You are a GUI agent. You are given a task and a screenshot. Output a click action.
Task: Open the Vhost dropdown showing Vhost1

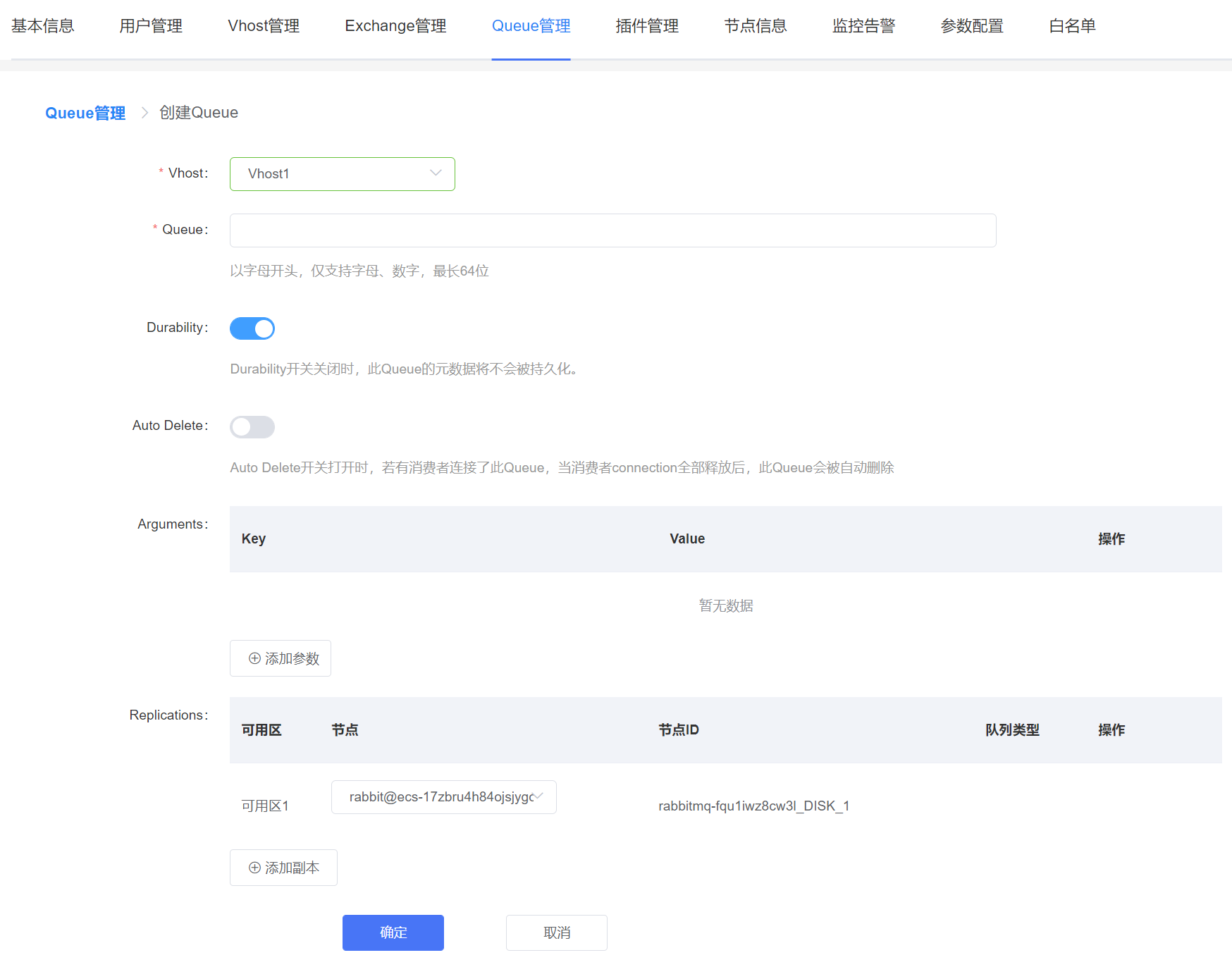[342, 174]
